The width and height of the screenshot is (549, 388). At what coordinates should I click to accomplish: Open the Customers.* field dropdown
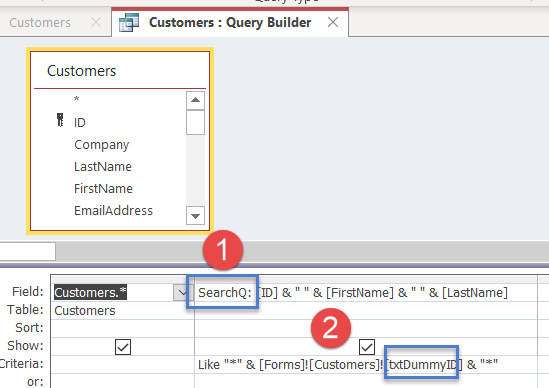click(182, 292)
